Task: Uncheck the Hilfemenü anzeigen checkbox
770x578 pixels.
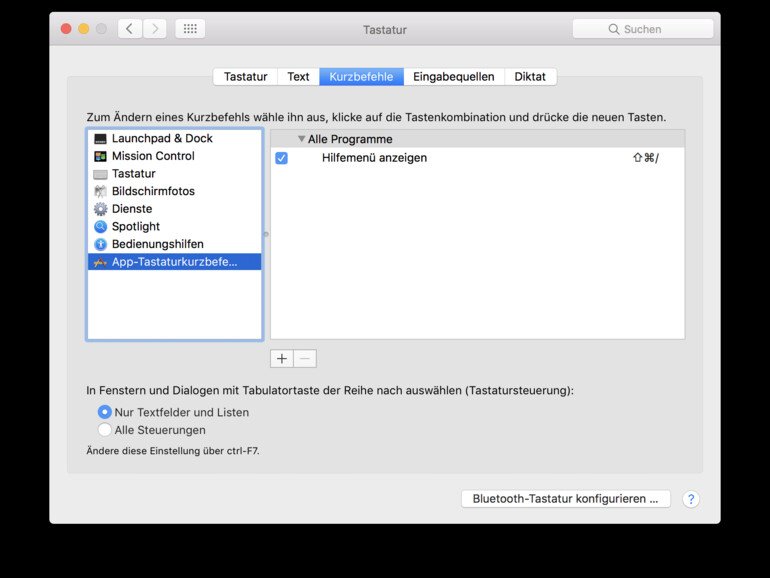Action: point(281,158)
